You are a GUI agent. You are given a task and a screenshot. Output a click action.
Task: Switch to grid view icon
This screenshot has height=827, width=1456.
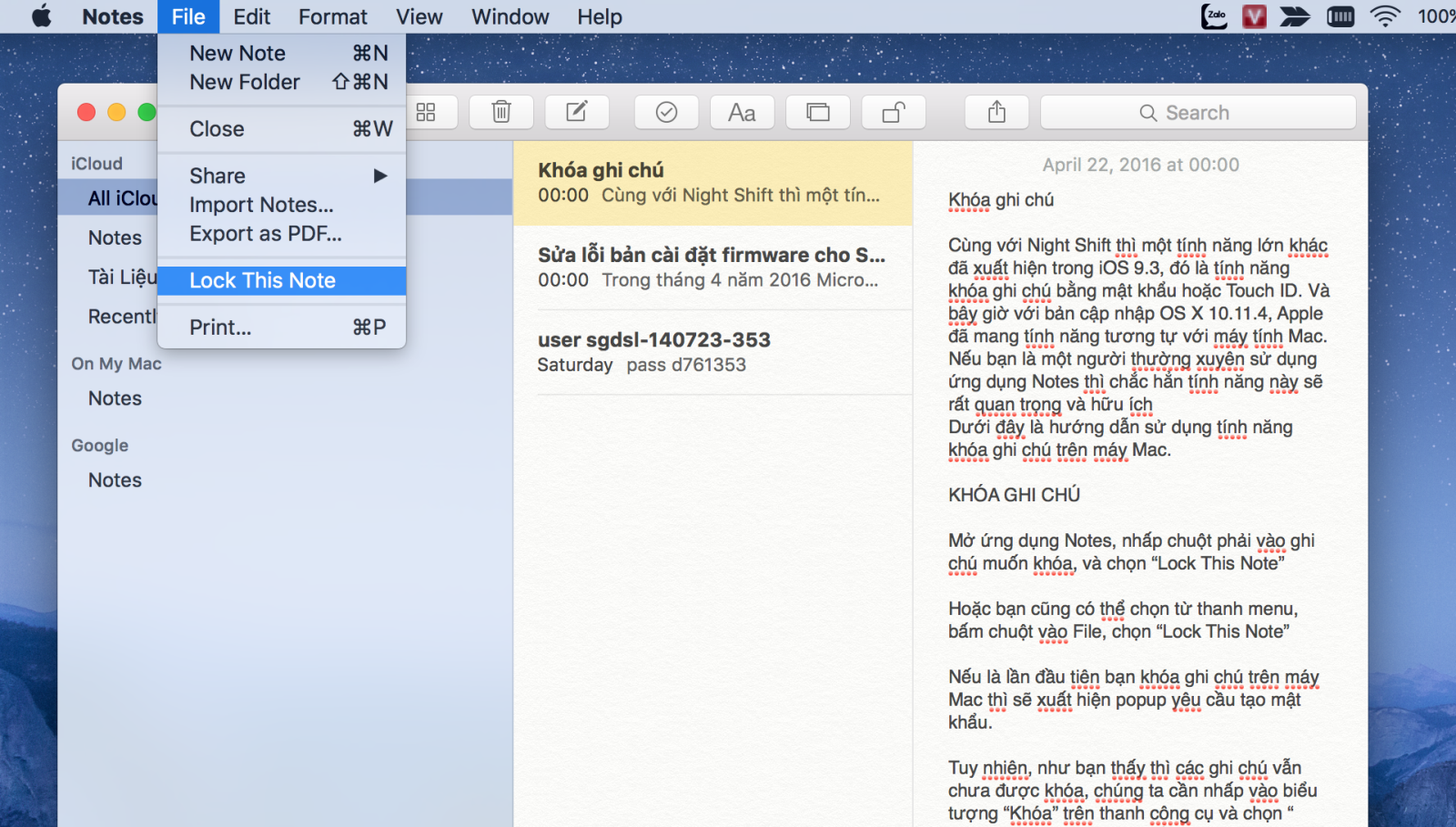click(426, 112)
